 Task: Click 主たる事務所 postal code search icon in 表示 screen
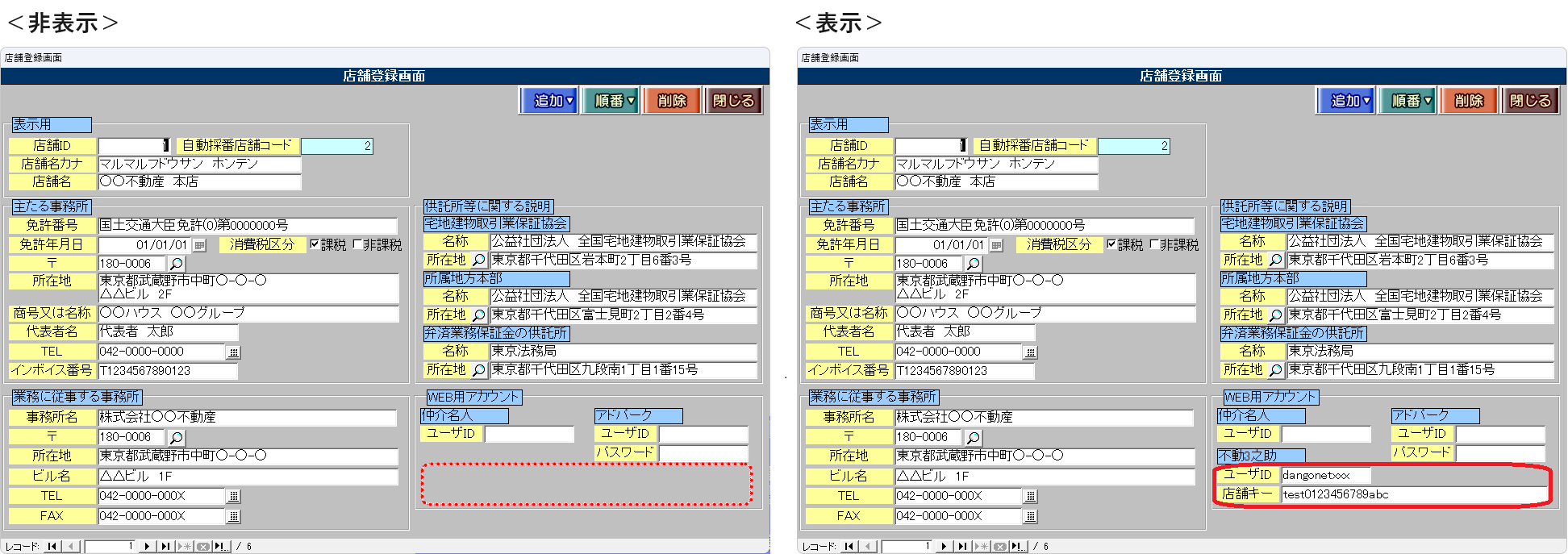pos(974,264)
